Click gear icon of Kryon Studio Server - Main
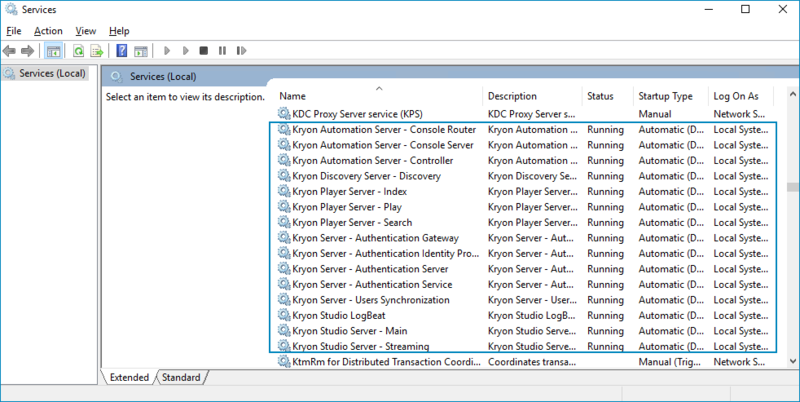This screenshot has width=800, height=402. click(284, 330)
